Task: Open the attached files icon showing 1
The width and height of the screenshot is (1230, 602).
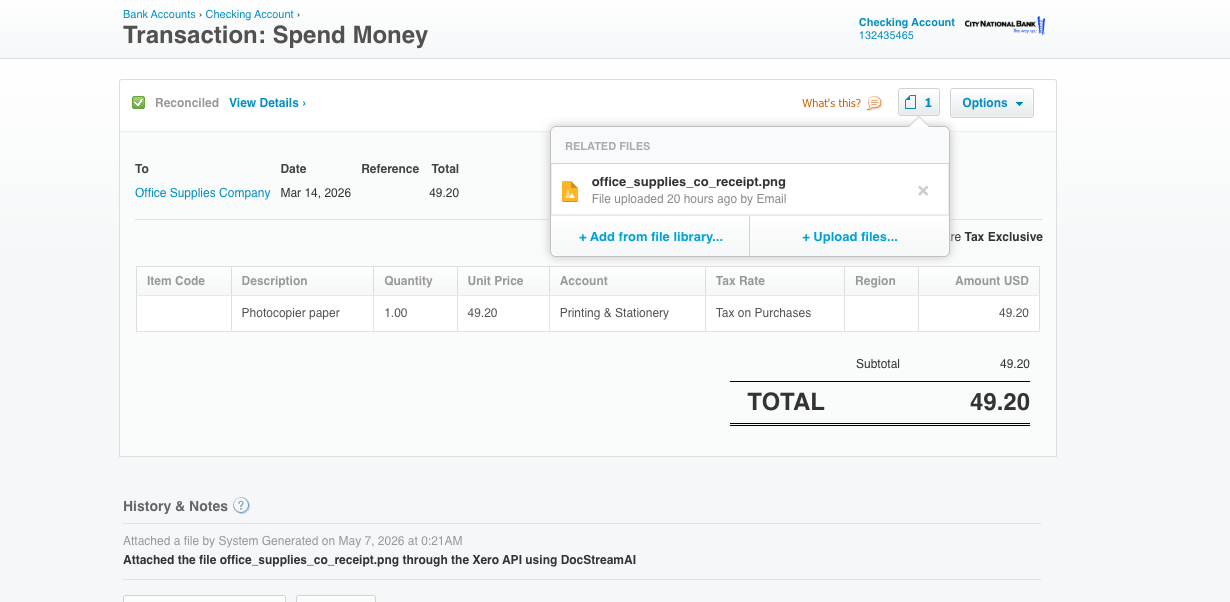Action: 919,103
